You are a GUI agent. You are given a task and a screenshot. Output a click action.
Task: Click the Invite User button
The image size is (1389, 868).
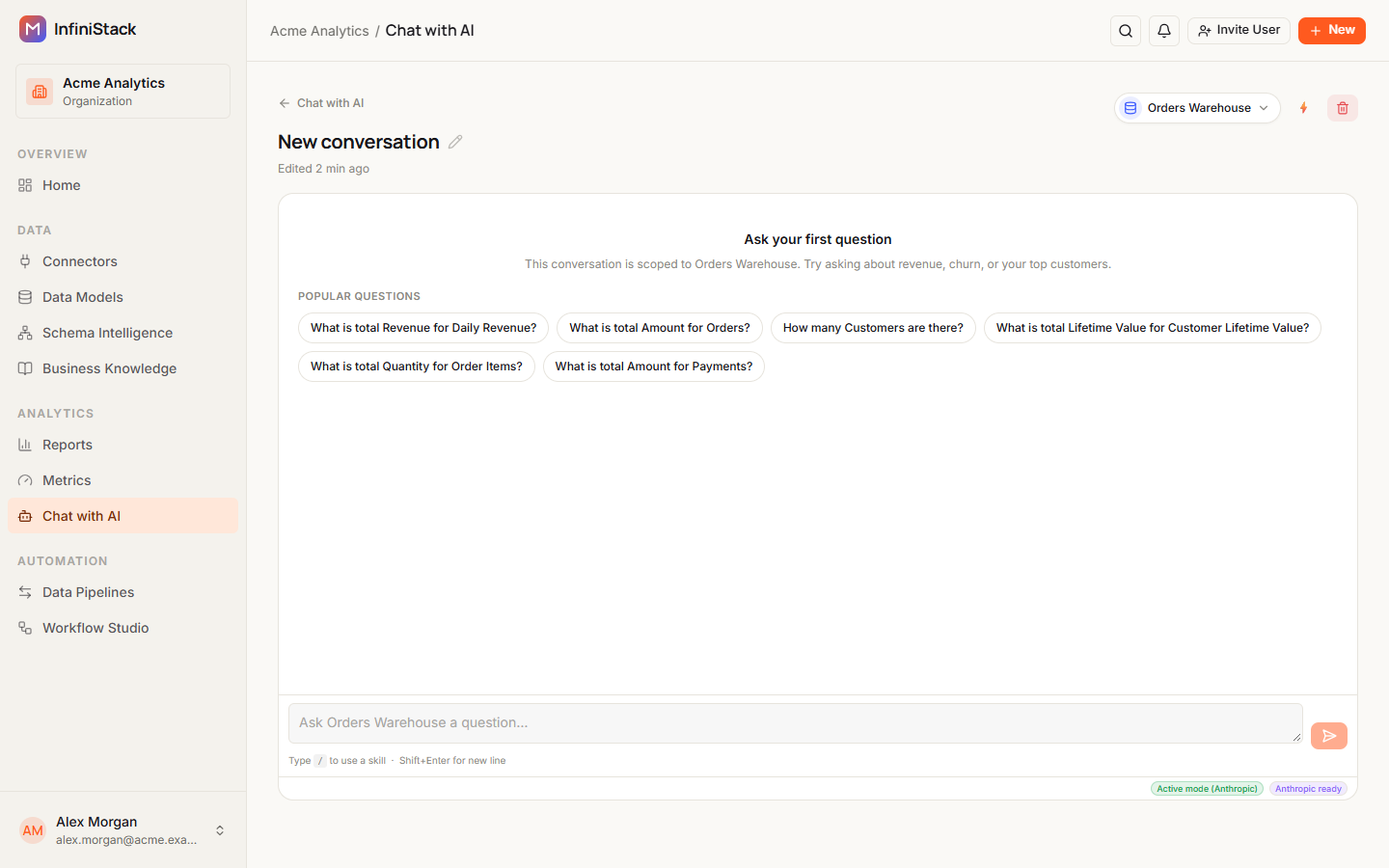click(1239, 31)
